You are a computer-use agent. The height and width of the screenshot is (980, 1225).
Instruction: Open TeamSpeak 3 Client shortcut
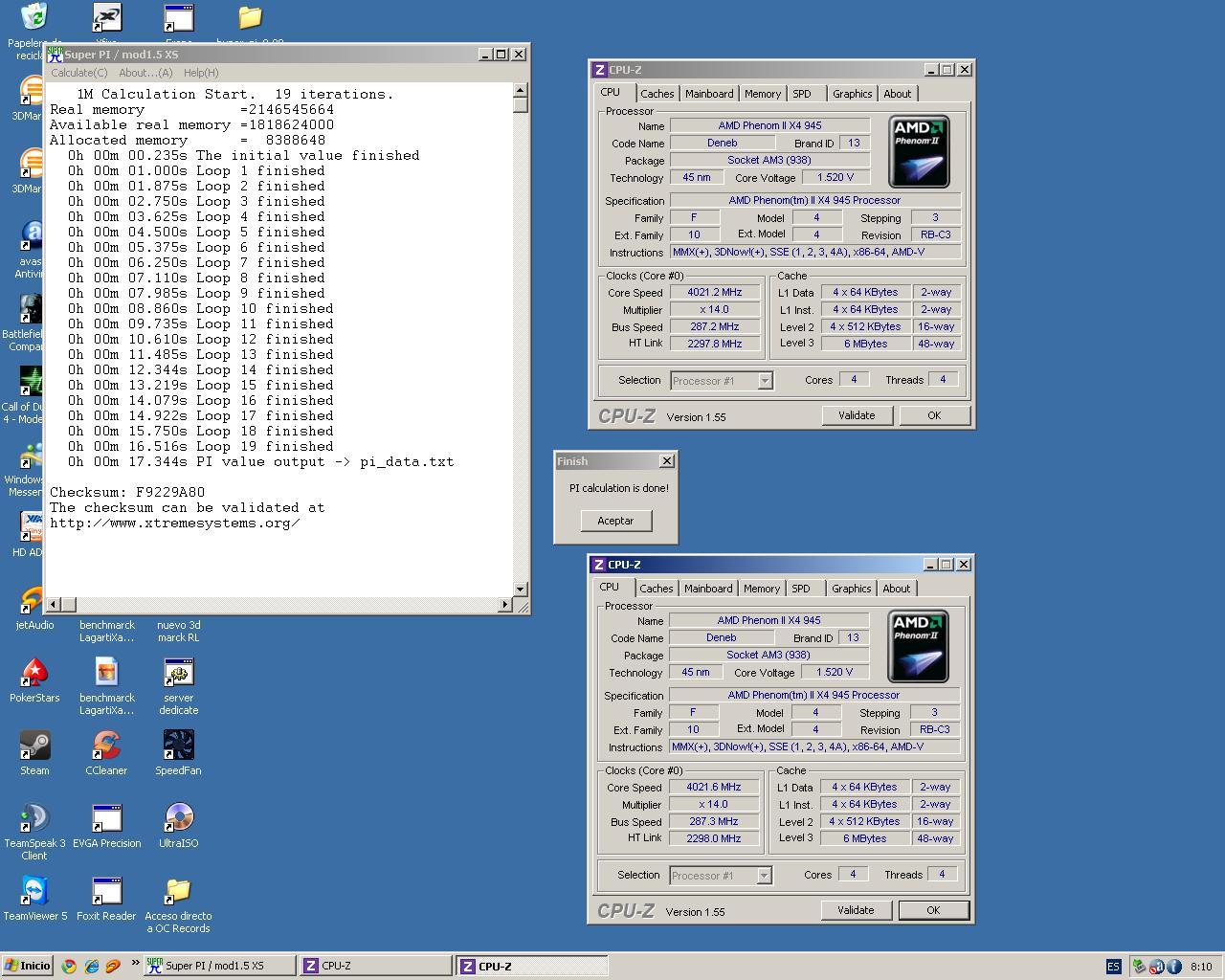34,818
